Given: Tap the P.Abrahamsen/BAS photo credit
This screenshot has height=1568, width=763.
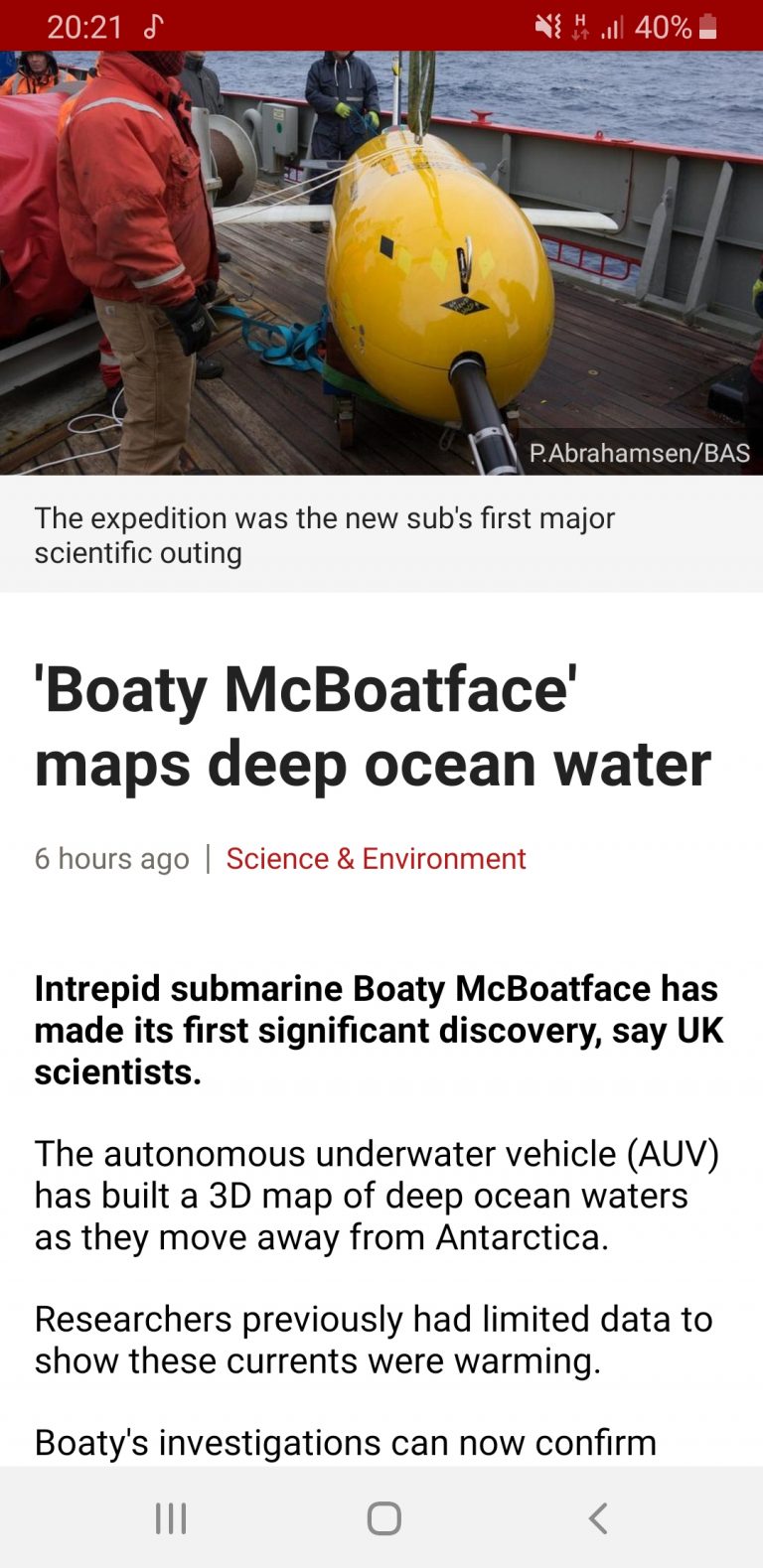Looking at the screenshot, I should [639, 453].
